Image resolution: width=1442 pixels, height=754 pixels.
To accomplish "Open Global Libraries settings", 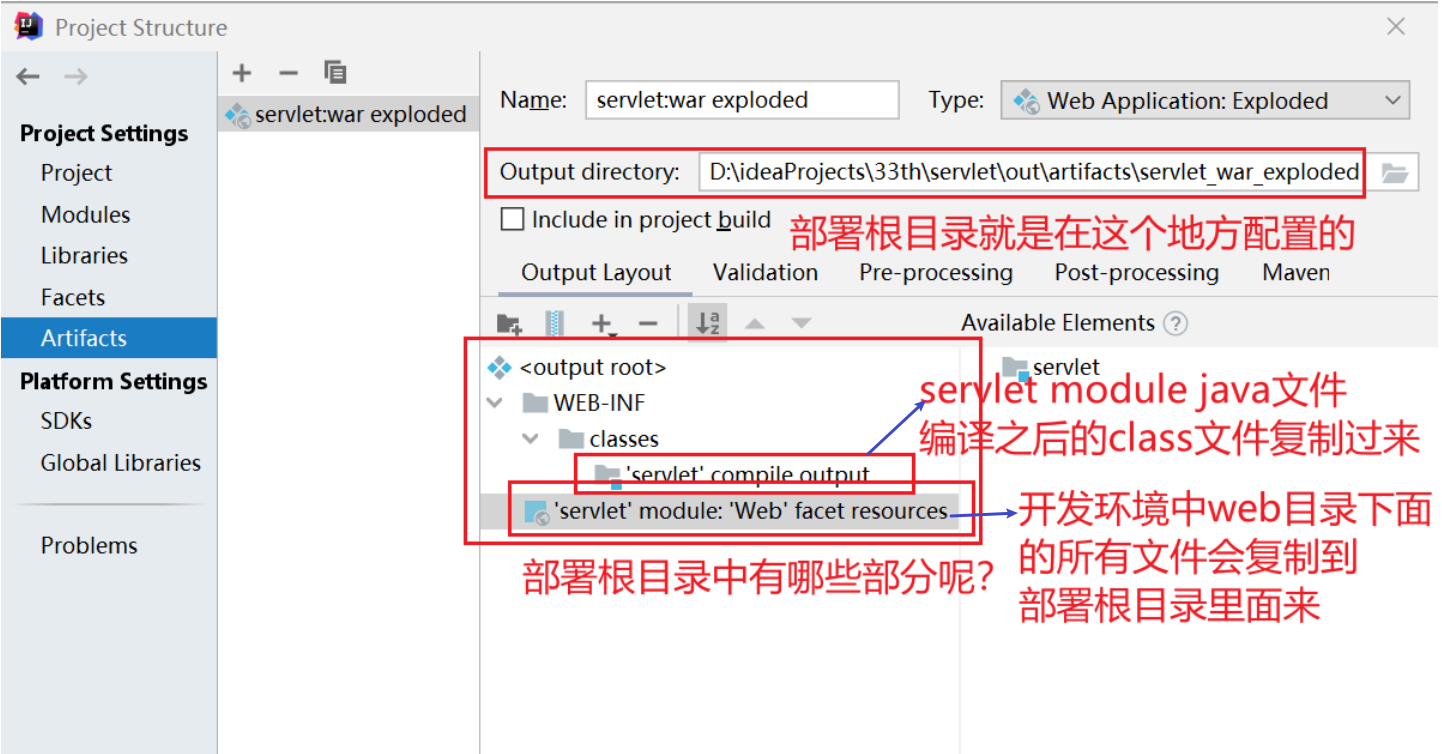I will click(x=120, y=463).
